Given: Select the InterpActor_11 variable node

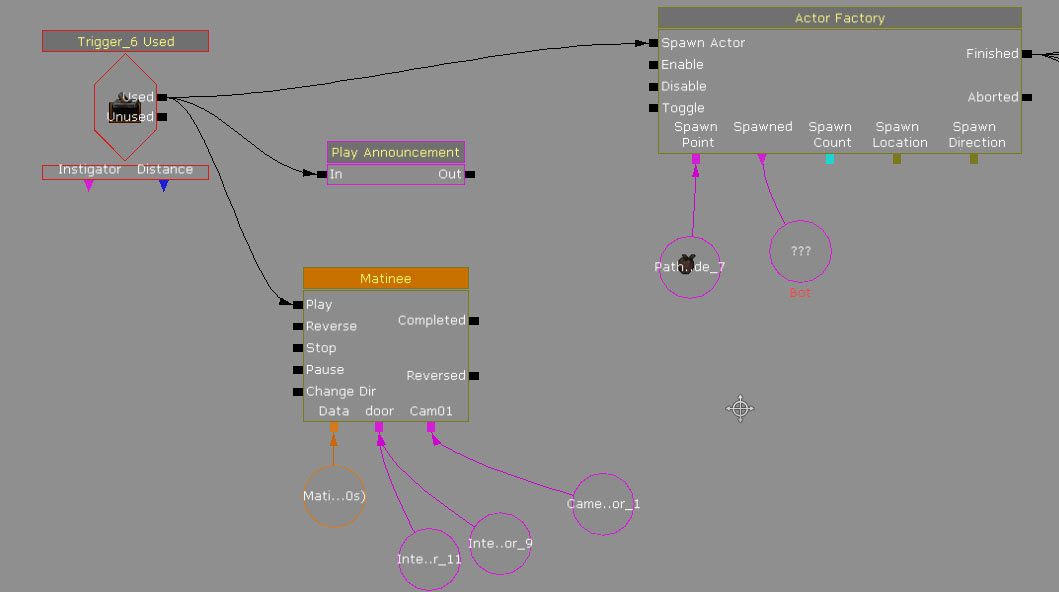Looking at the screenshot, I should pyautogui.click(x=429, y=559).
